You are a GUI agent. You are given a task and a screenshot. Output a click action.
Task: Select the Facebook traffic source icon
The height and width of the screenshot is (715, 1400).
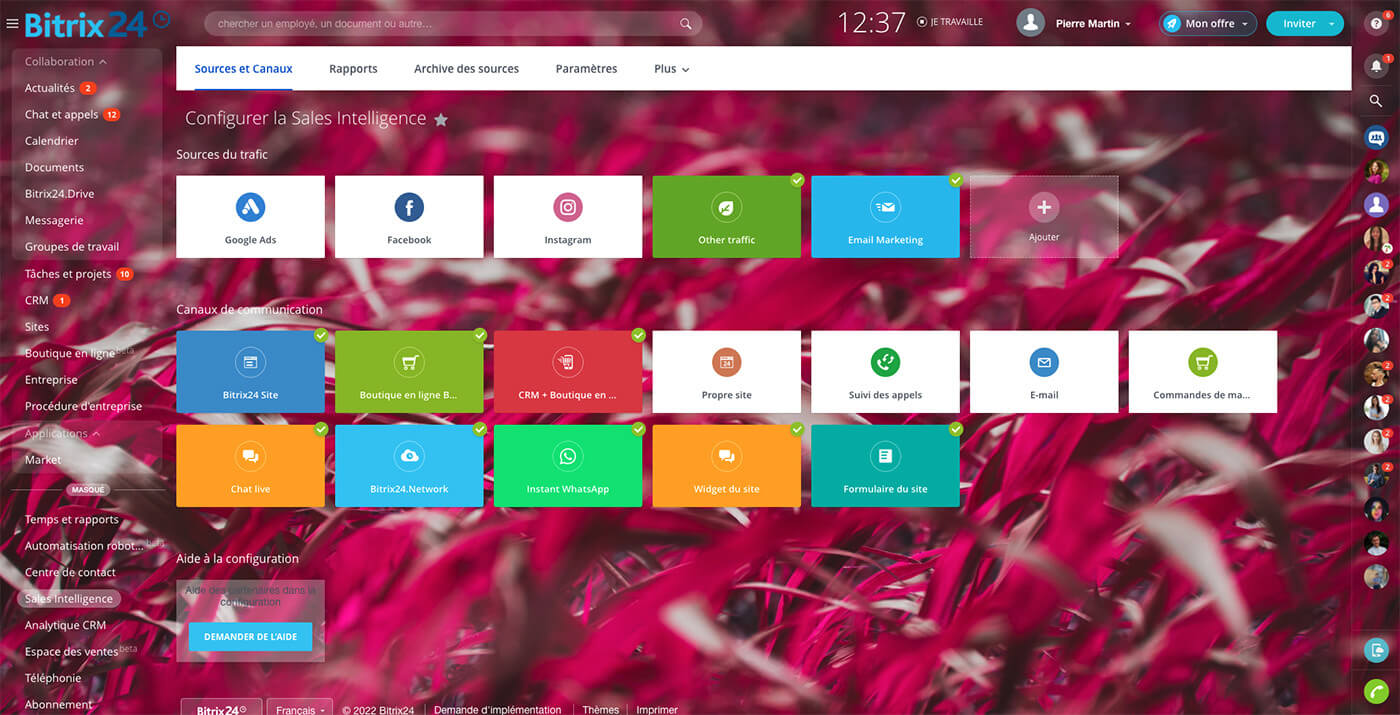click(409, 208)
